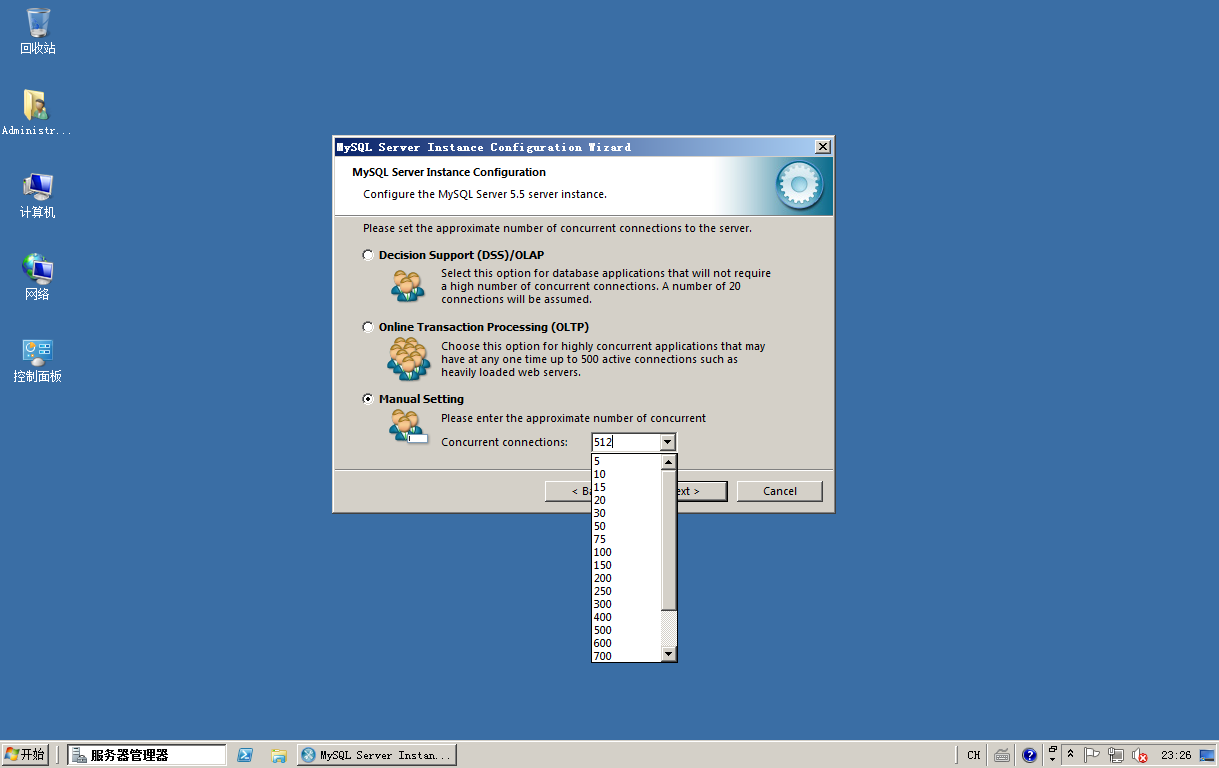Select the 控制面板 desktop icon
The image size is (1219, 768).
[x=38, y=360]
